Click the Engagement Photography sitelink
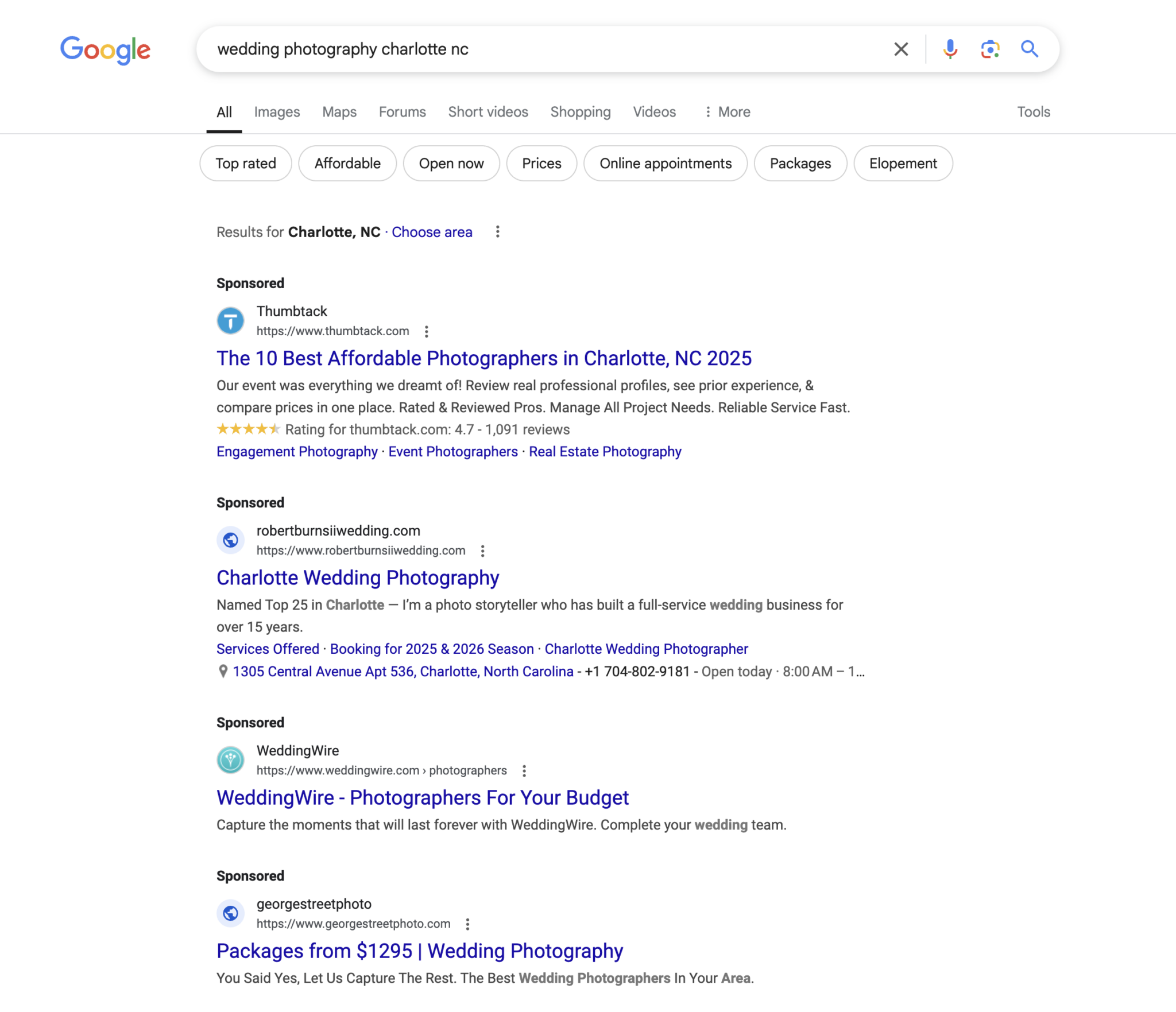Image resolution: width=1176 pixels, height=1012 pixels. 297,452
